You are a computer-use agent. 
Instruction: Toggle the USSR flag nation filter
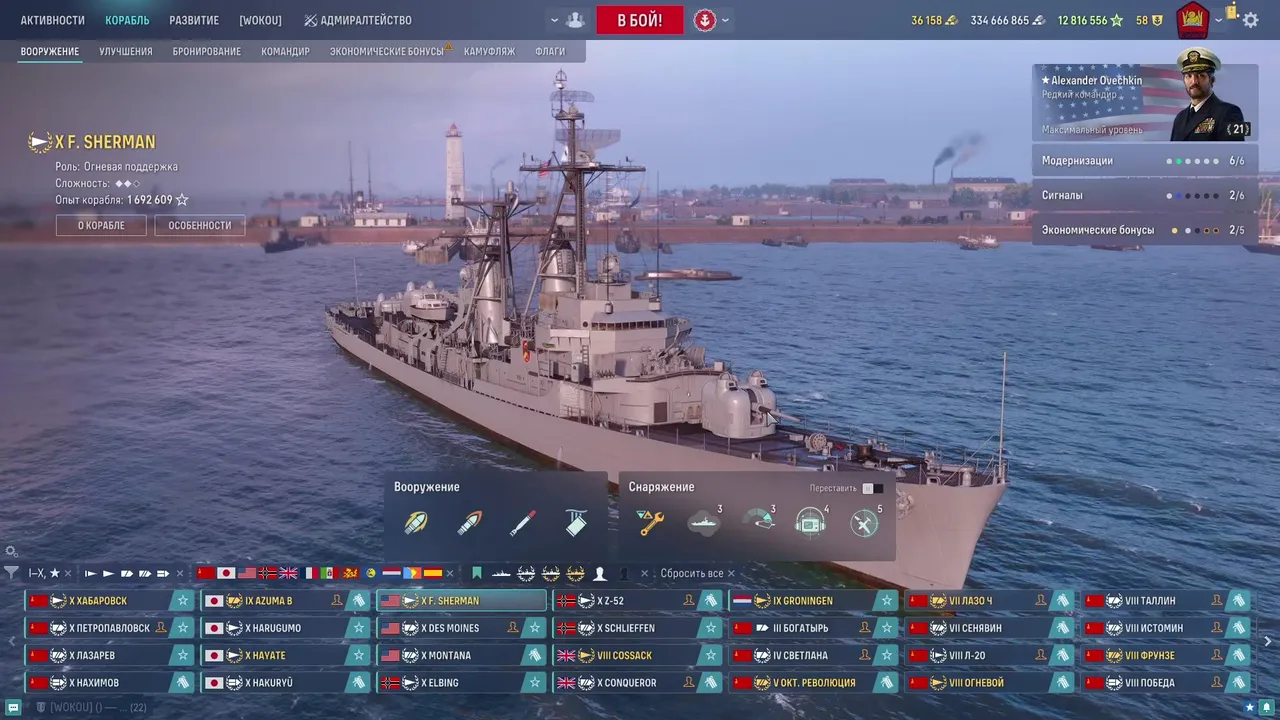click(x=206, y=573)
